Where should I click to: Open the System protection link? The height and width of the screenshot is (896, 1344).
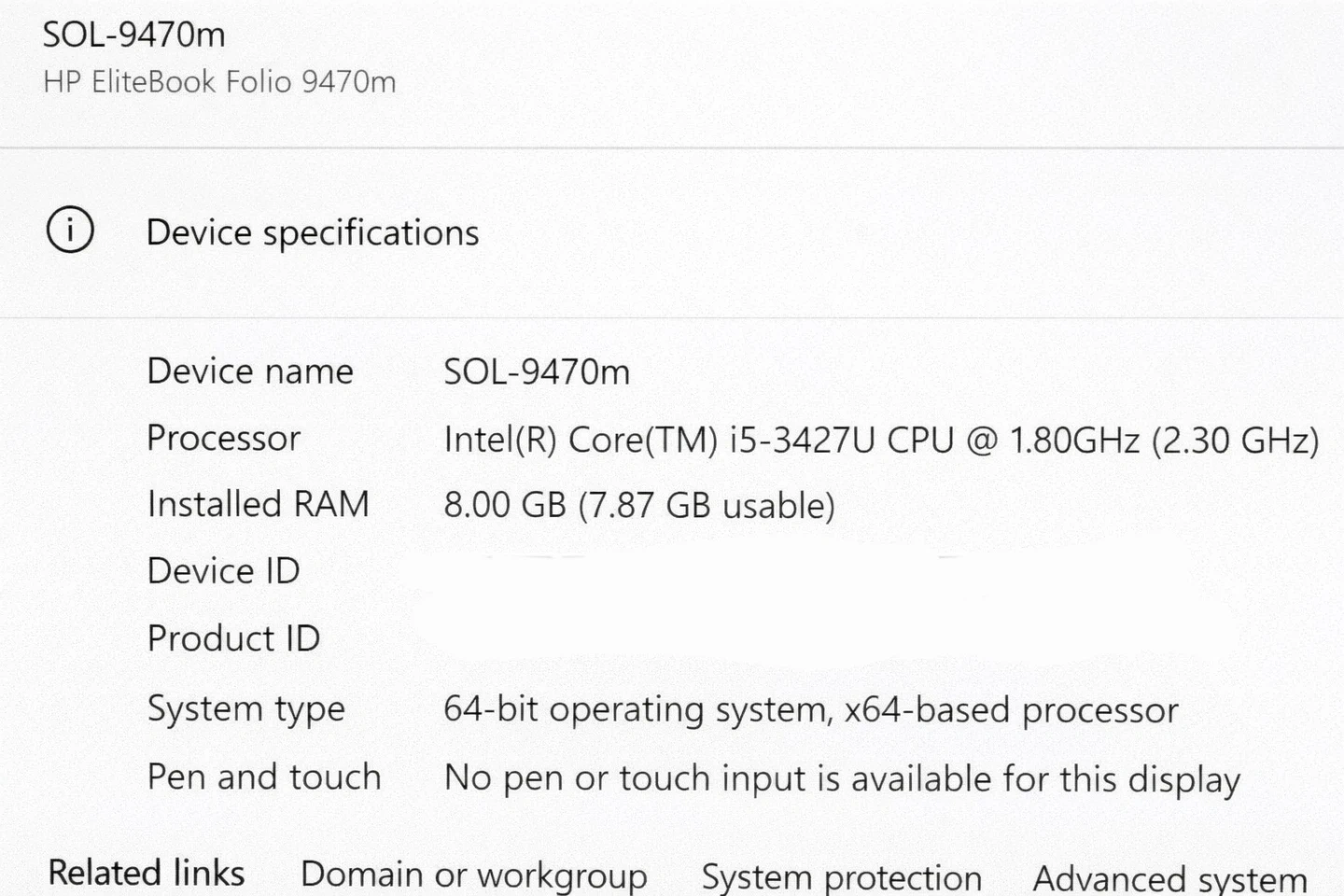841,877
